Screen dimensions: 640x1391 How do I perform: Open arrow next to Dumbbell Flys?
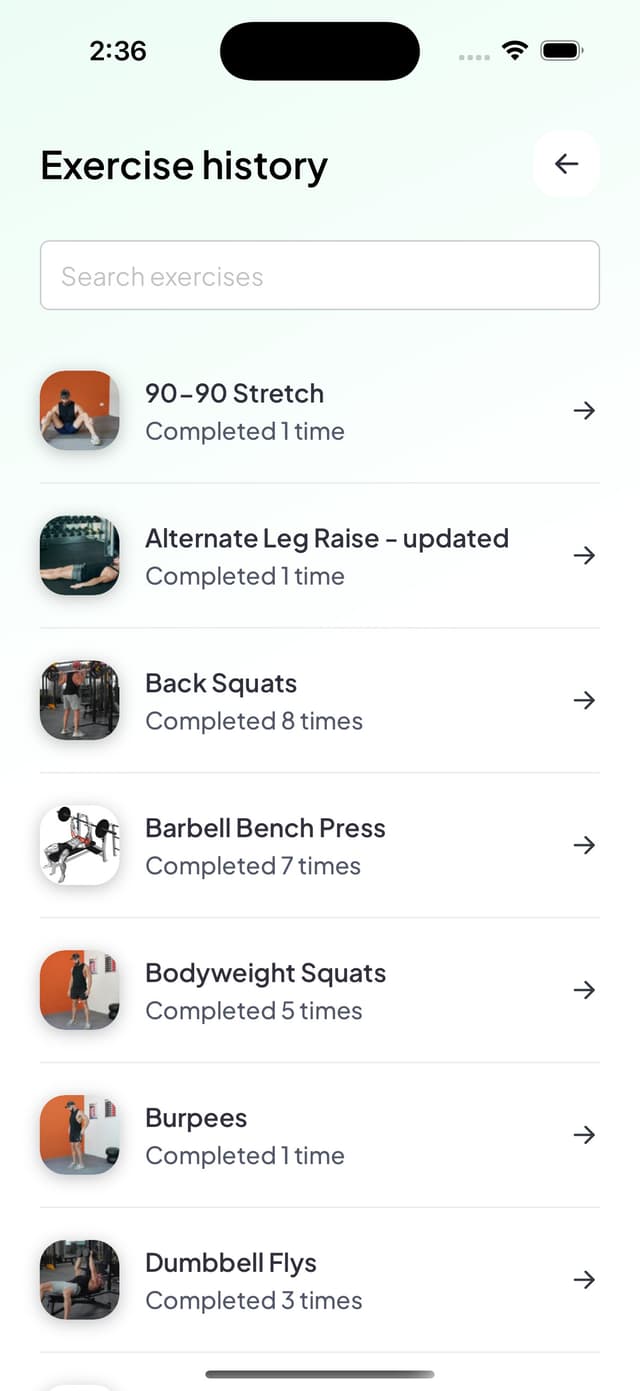tap(584, 1279)
